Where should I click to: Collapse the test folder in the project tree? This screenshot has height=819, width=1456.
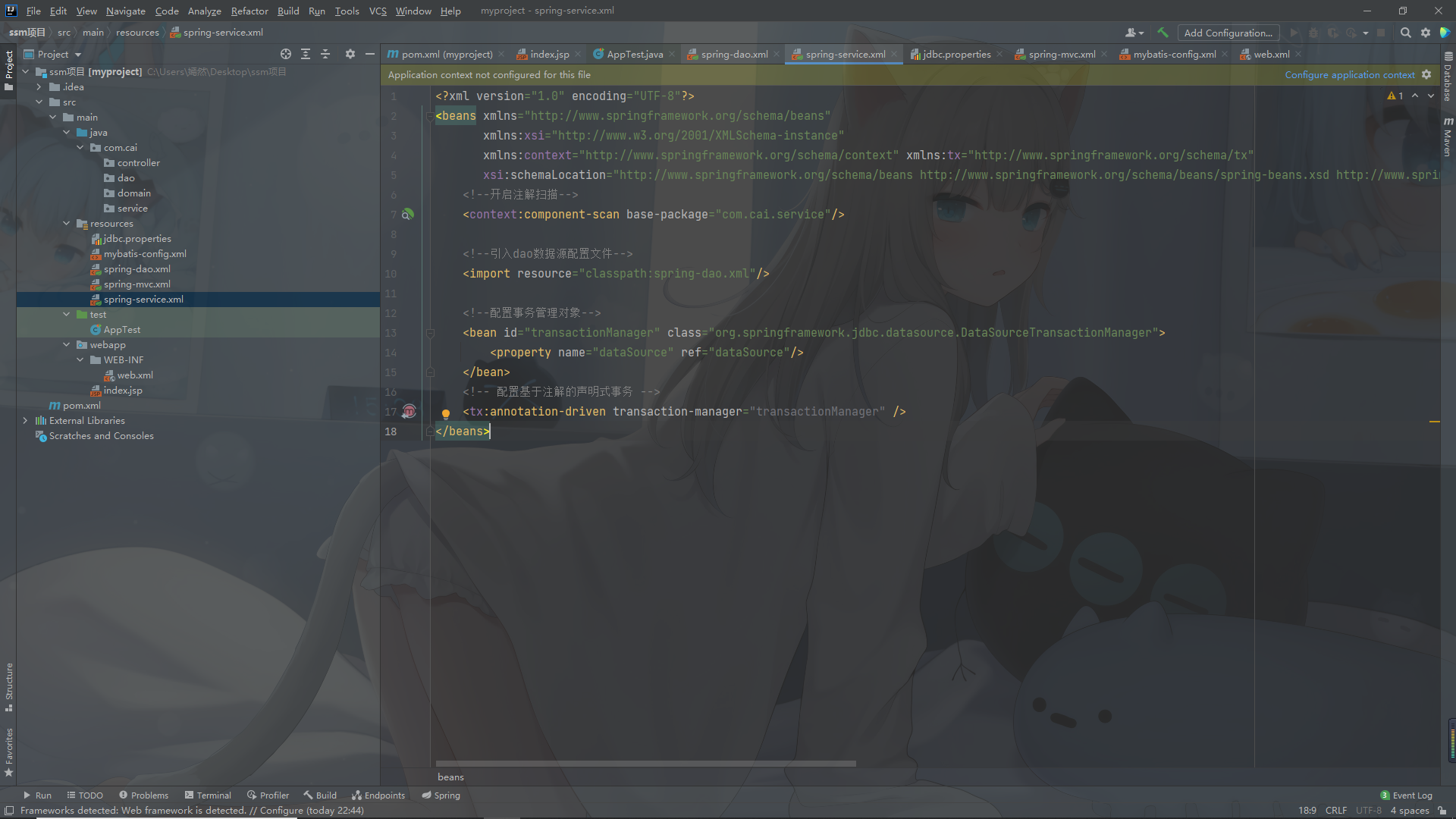67,314
